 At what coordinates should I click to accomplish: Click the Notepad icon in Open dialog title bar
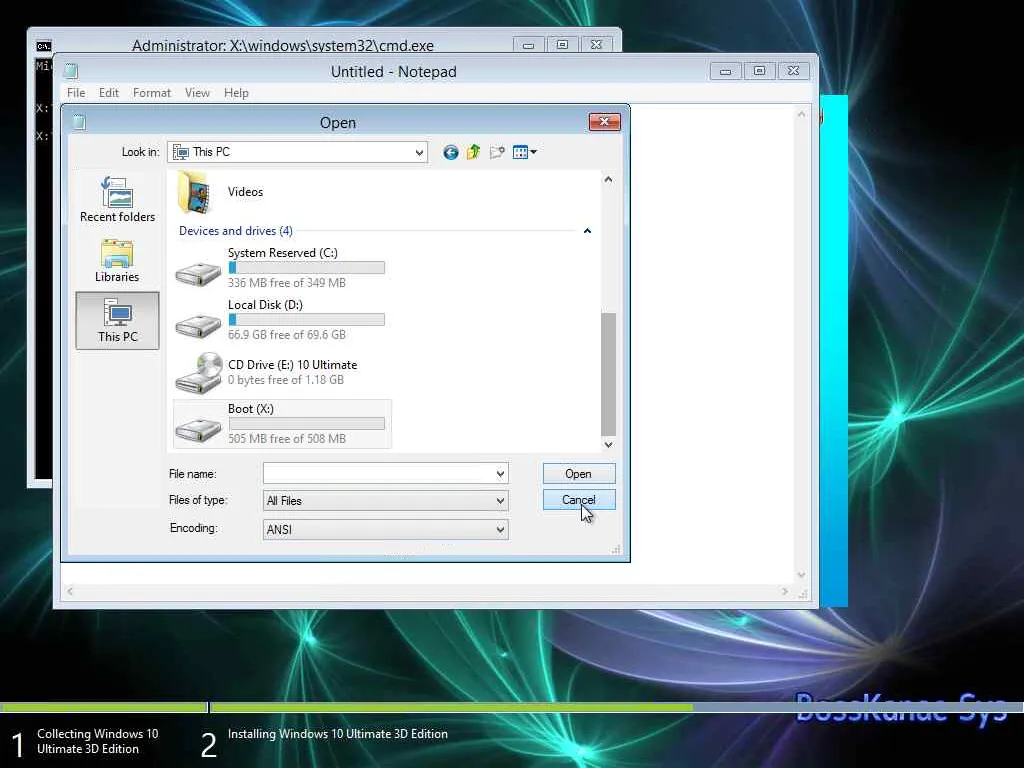(79, 122)
